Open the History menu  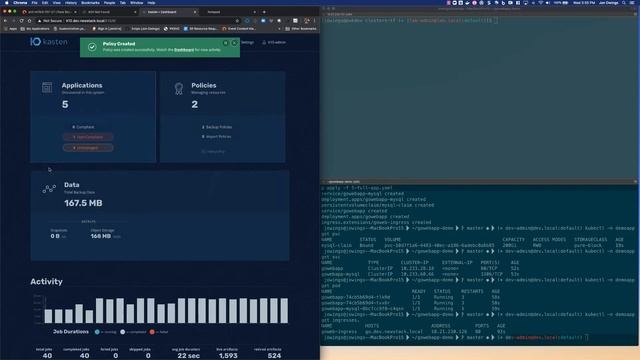[71, 2]
